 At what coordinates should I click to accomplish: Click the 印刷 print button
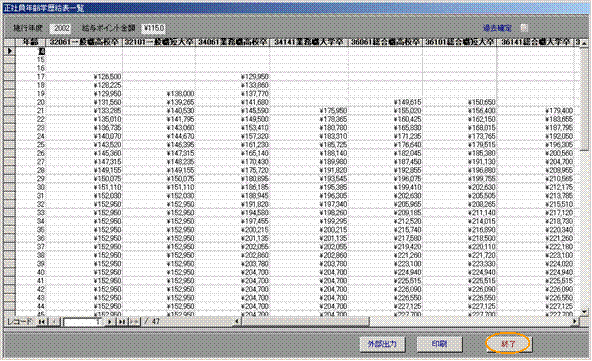tap(439, 344)
